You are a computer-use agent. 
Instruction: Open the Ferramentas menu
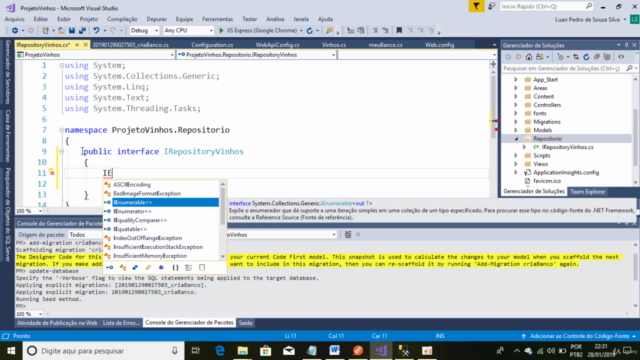pos(217,19)
